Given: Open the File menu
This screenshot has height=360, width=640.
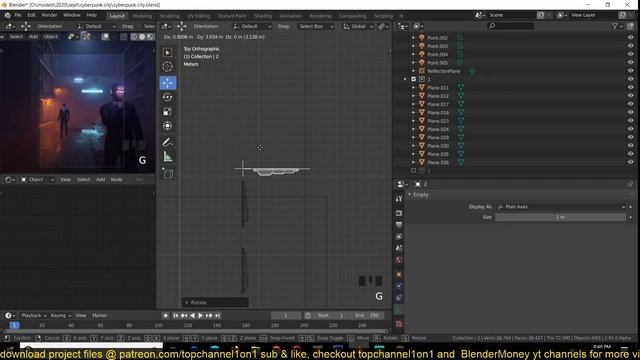Looking at the screenshot, I should pos(18,15).
